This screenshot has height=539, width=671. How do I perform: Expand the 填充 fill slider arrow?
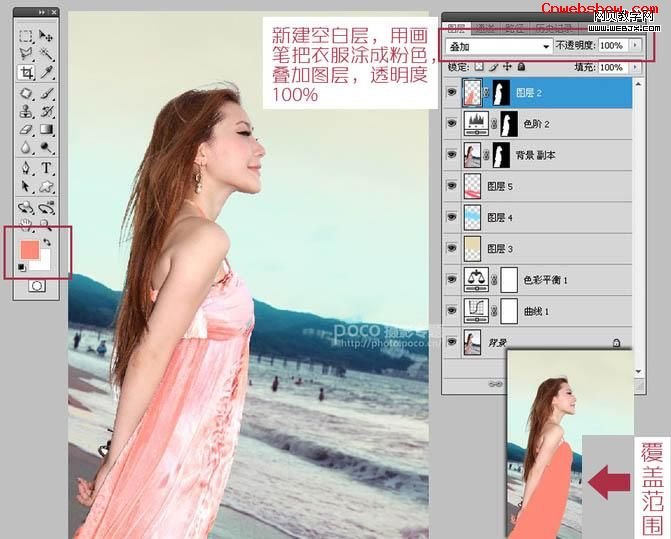635,67
